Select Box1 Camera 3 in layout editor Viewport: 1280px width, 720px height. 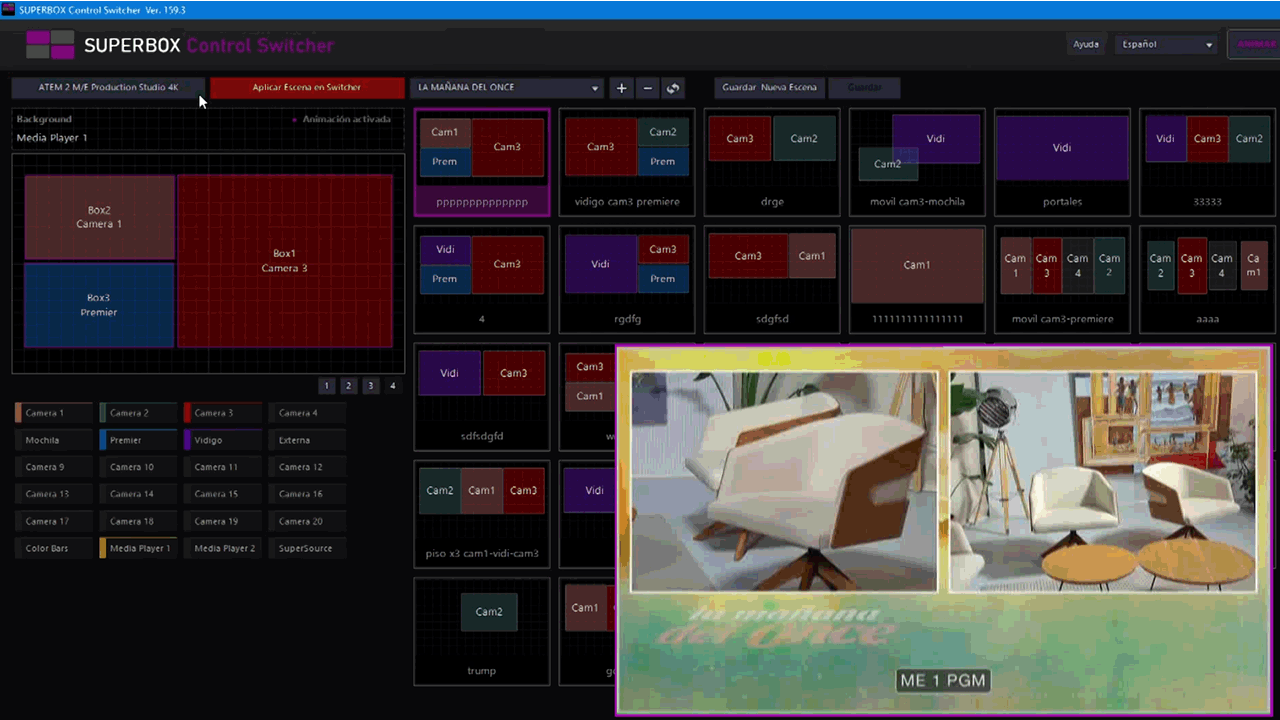[x=285, y=261]
